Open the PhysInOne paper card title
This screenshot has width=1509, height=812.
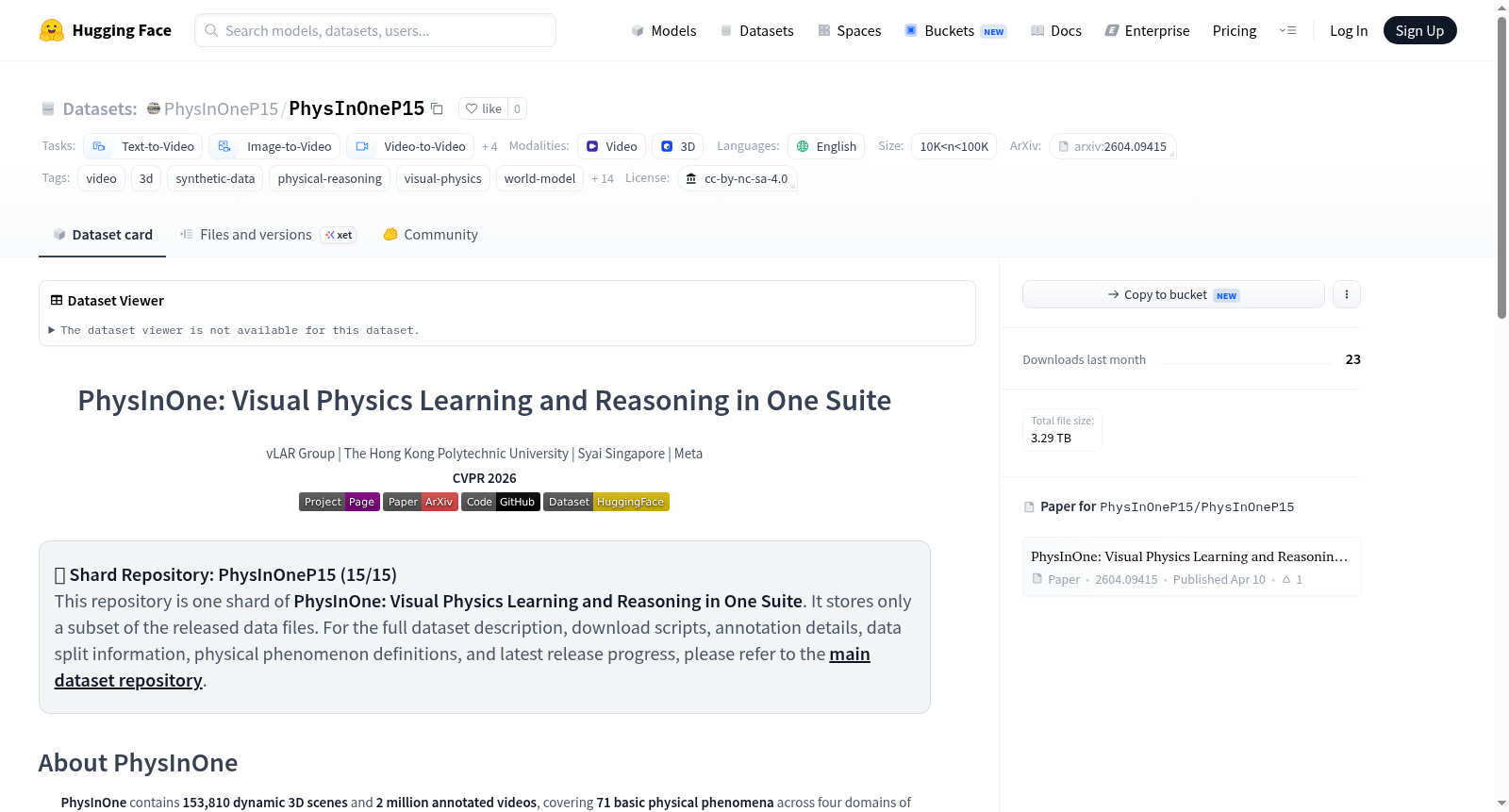(x=1189, y=556)
